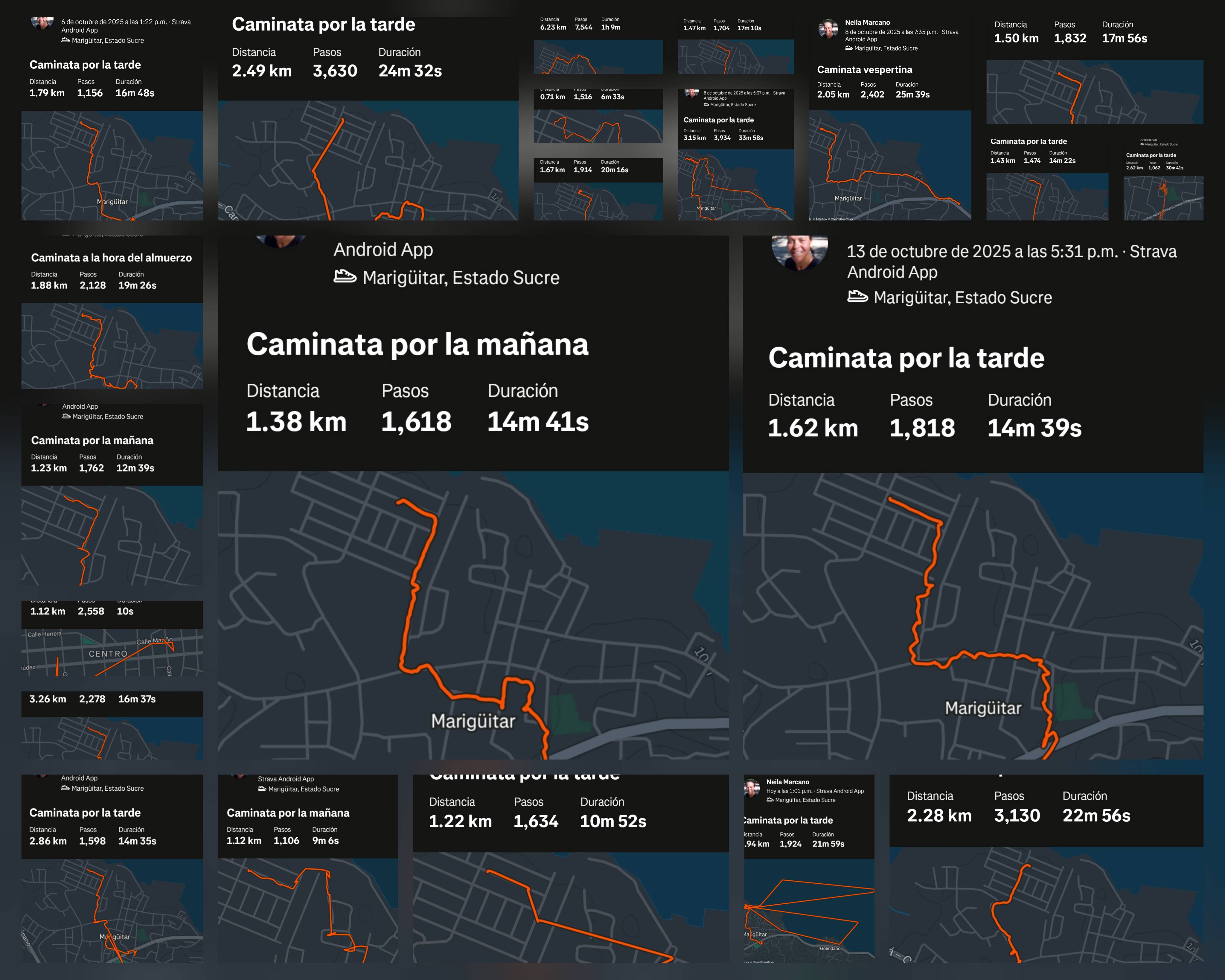Image resolution: width=1225 pixels, height=980 pixels.
Task: Click the avatar in the Hoy a las 1:01 p.m. card
Action: pos(752,788)
